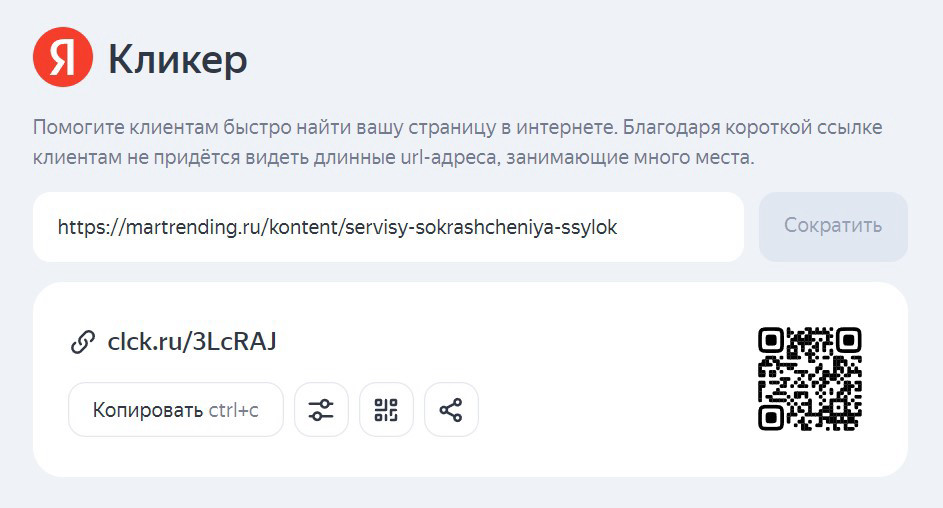This screenshot has height=508, width=943.
Task: Click Копировать ctrl+c button
Action: point(176,409)
